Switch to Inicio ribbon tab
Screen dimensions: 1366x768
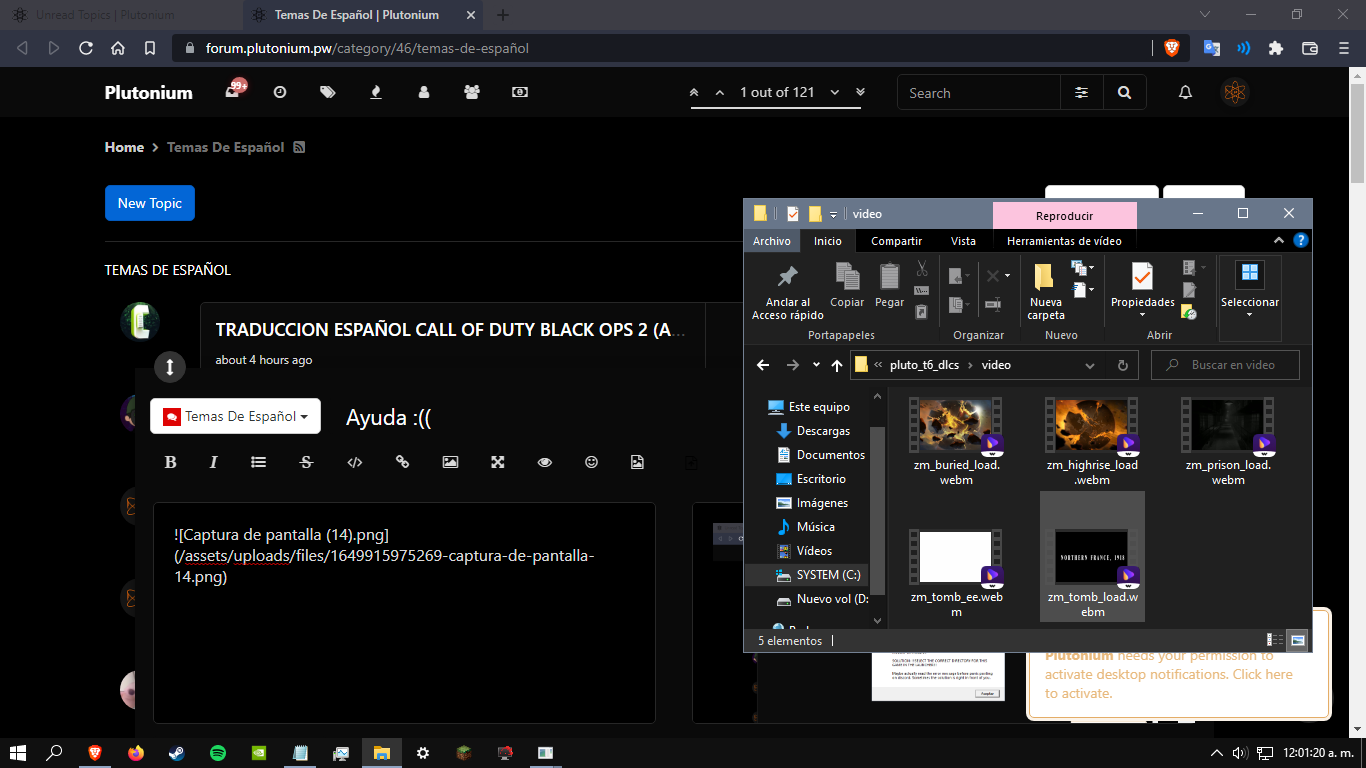coord(828,241)
